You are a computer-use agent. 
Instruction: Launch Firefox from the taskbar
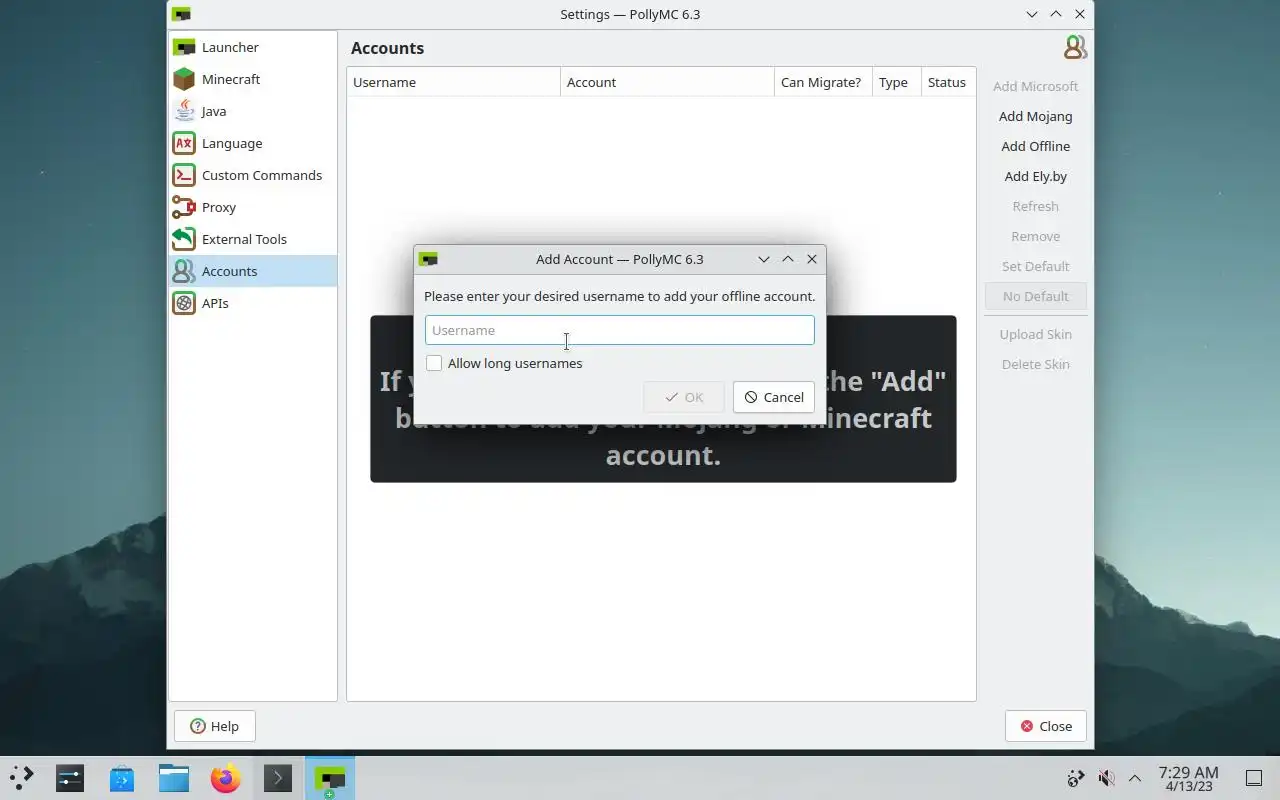[x=226, y=778]
